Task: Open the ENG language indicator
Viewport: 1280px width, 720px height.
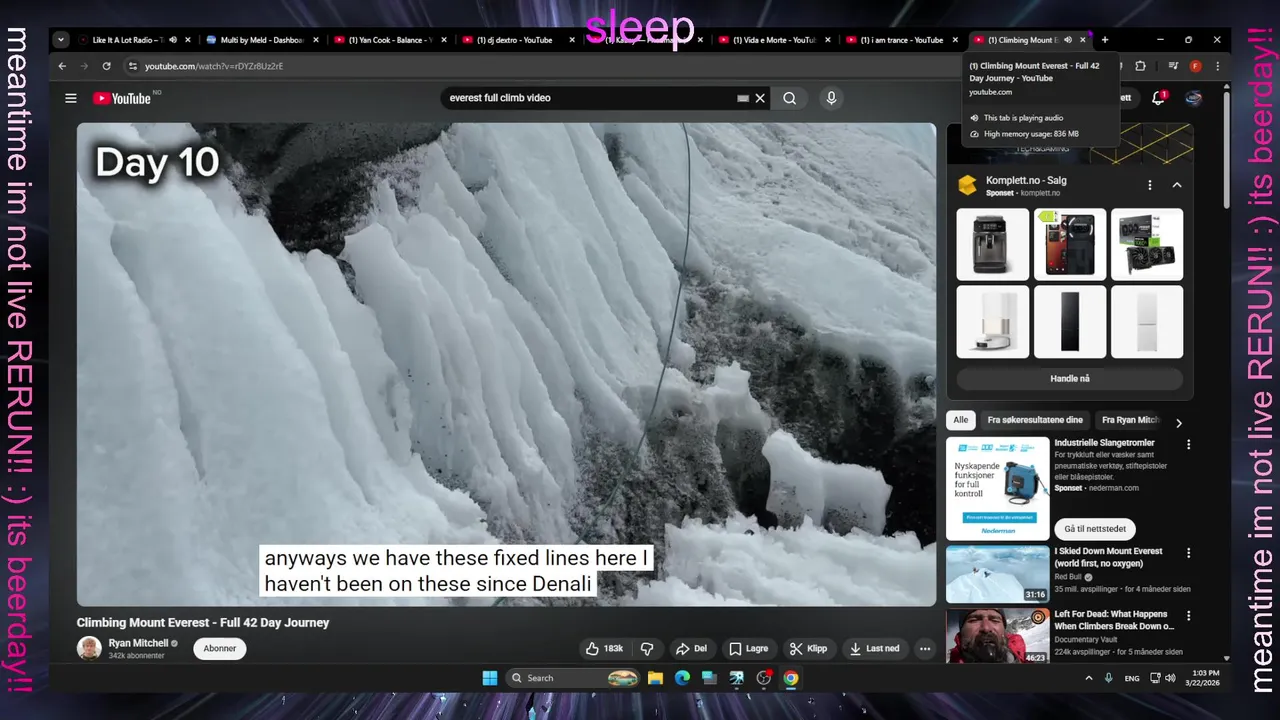Action: (x=1132, y=678)
